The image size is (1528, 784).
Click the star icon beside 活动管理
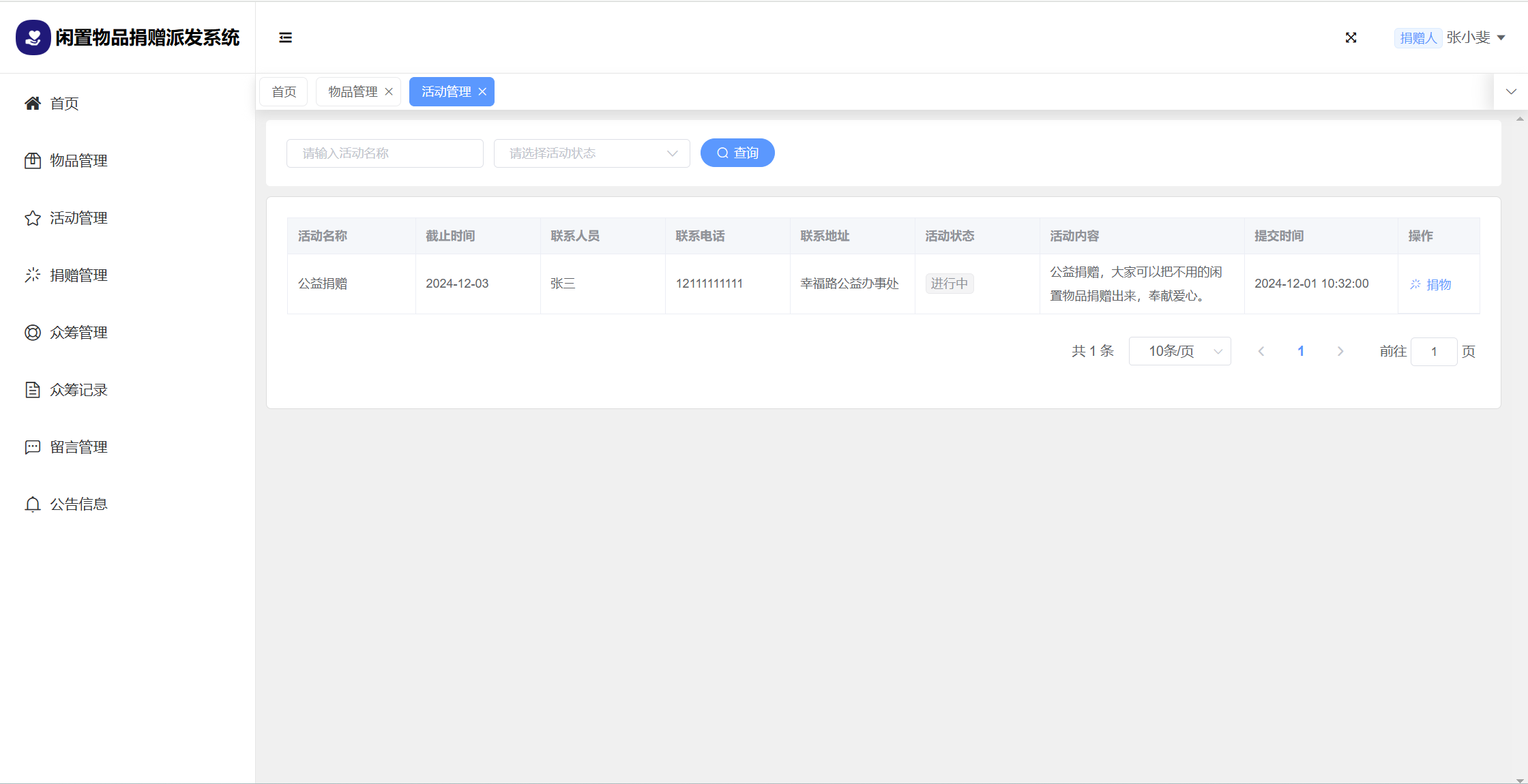32,218
